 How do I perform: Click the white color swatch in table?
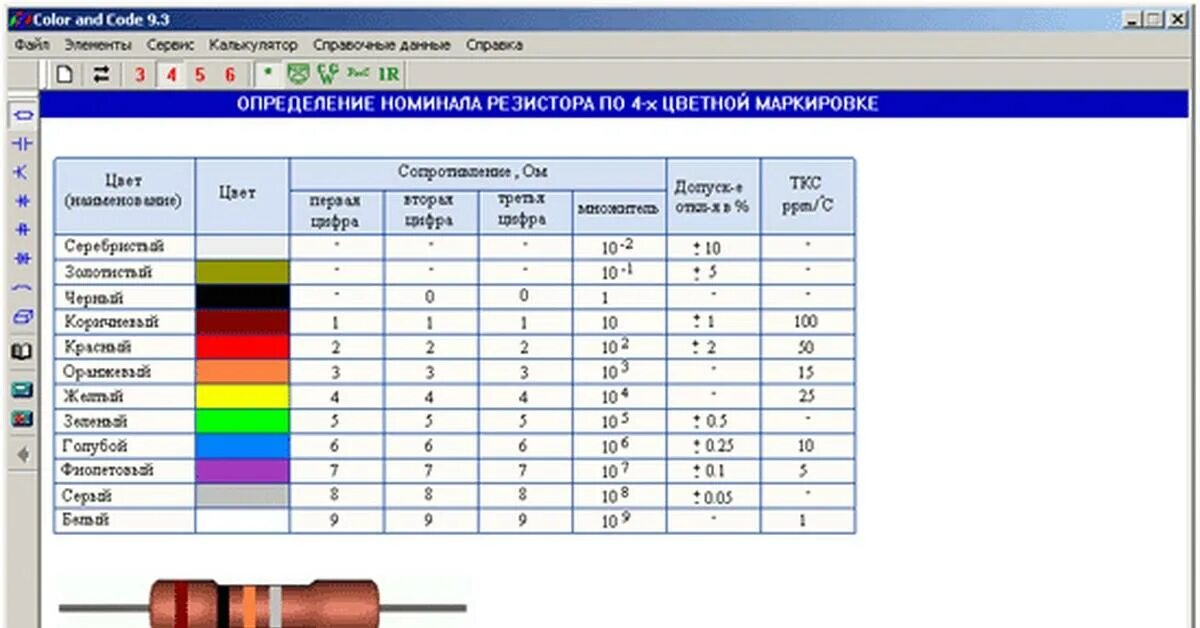pyautogui.click(x=242, y=520)
